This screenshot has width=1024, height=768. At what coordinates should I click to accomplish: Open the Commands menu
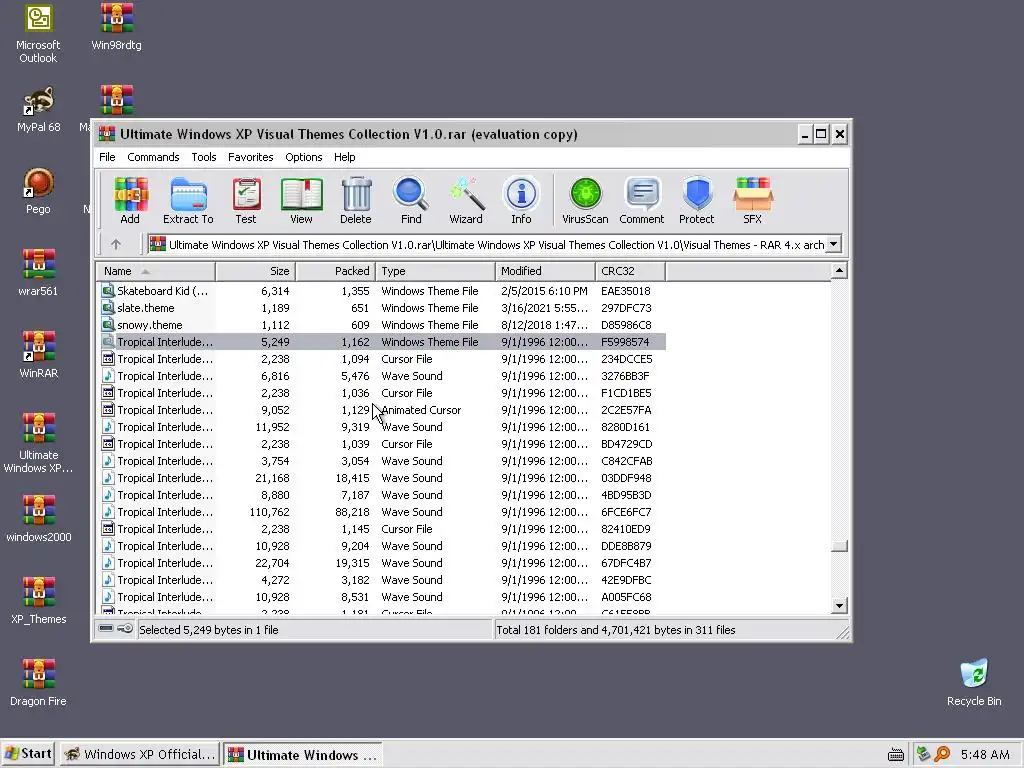[x=153, y=157]
